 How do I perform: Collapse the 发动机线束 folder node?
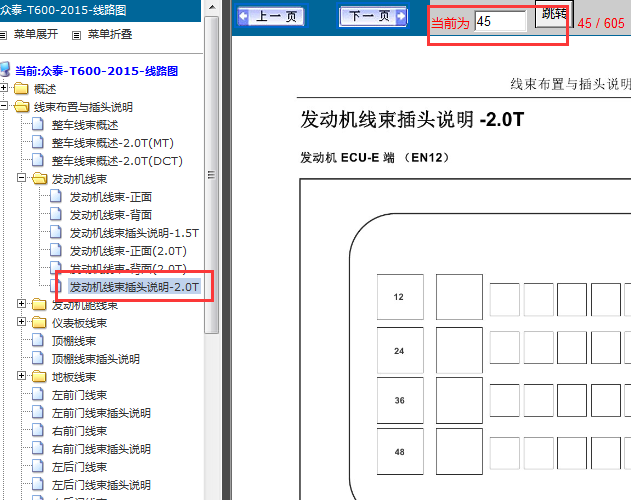(21, 178)
